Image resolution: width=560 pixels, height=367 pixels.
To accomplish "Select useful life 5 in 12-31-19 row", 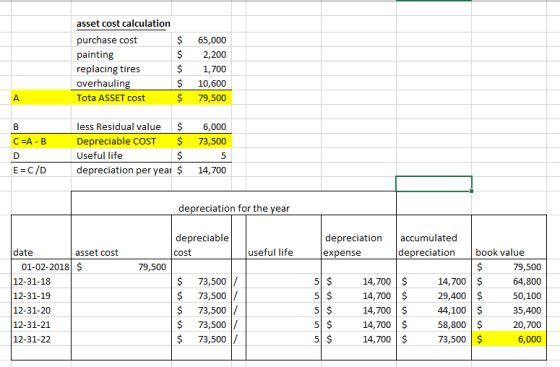I will click(x=284, y=296).
